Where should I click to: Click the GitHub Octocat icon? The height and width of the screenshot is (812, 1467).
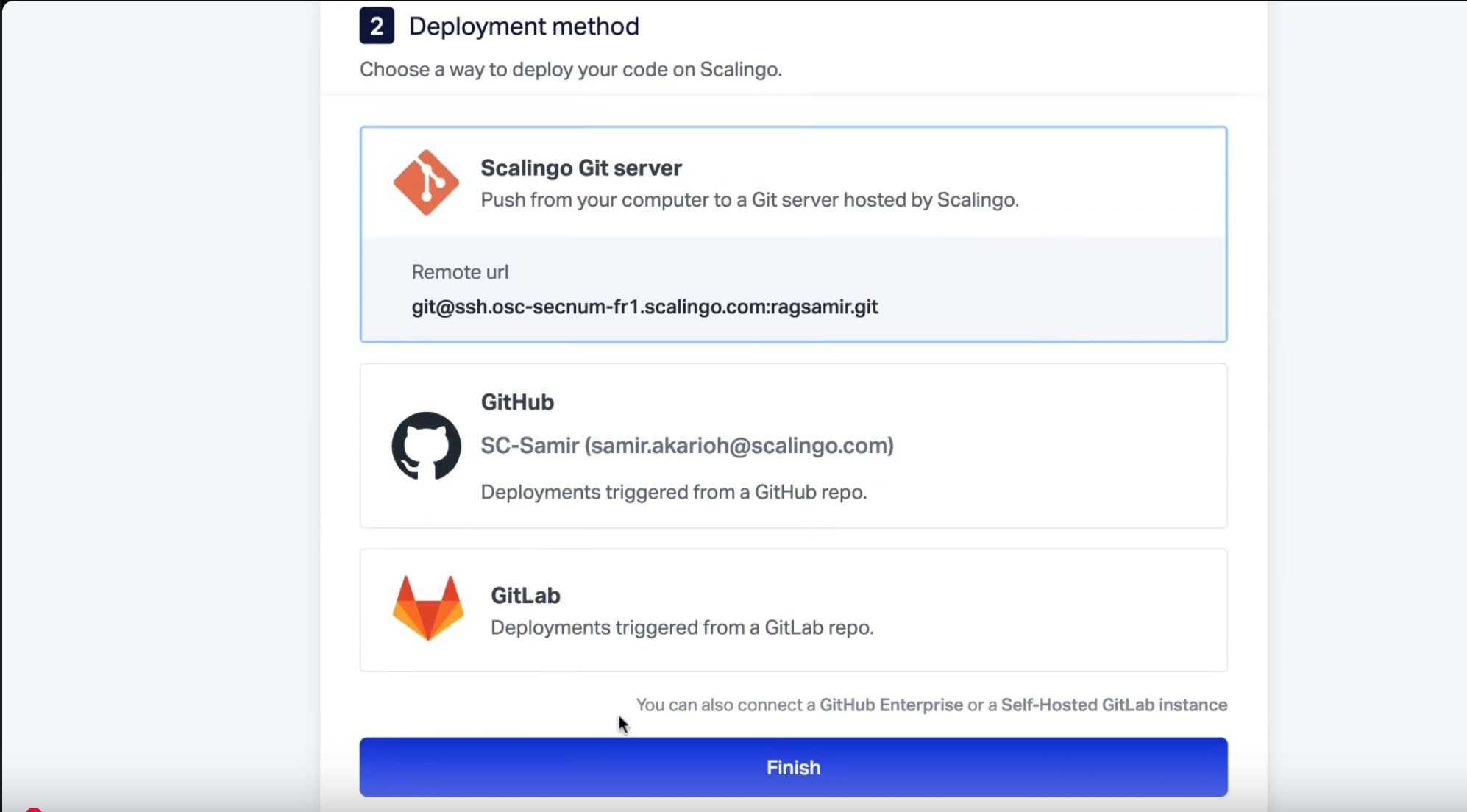pyautogui.click(x=427, y=445)
